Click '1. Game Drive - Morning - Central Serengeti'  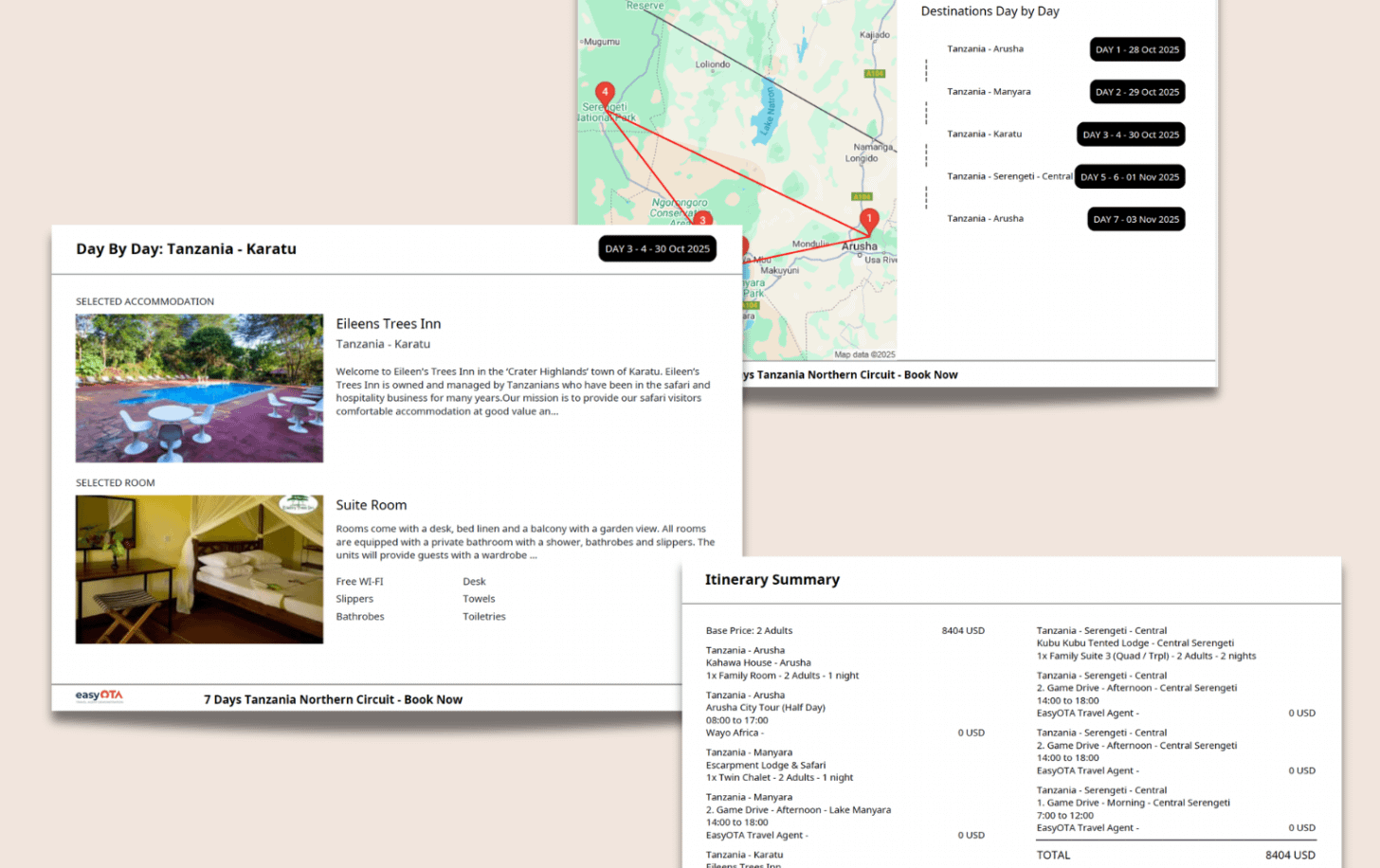point(1134,803)
